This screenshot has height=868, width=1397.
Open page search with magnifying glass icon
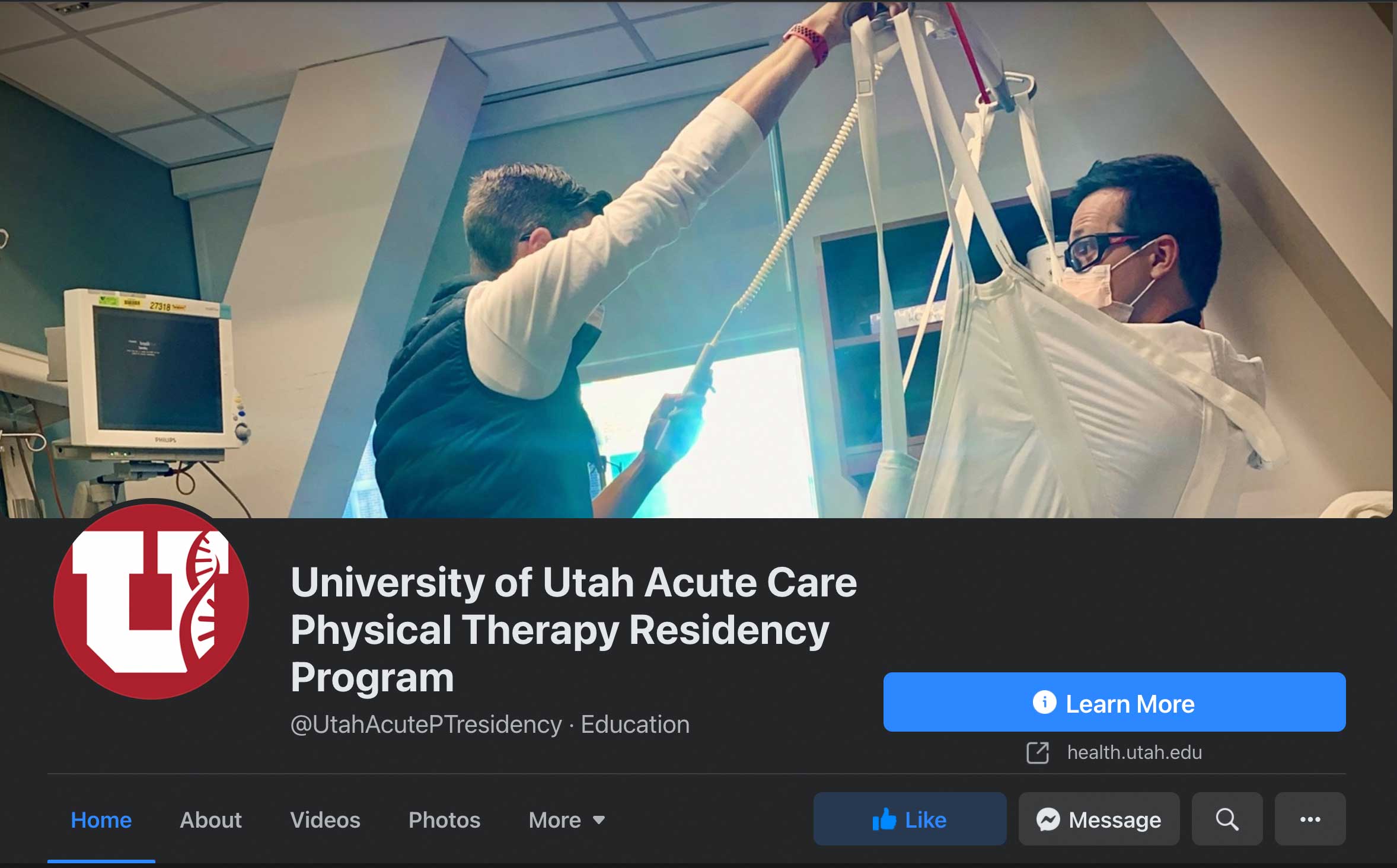pyautogui.click(x=1227, y=819)
